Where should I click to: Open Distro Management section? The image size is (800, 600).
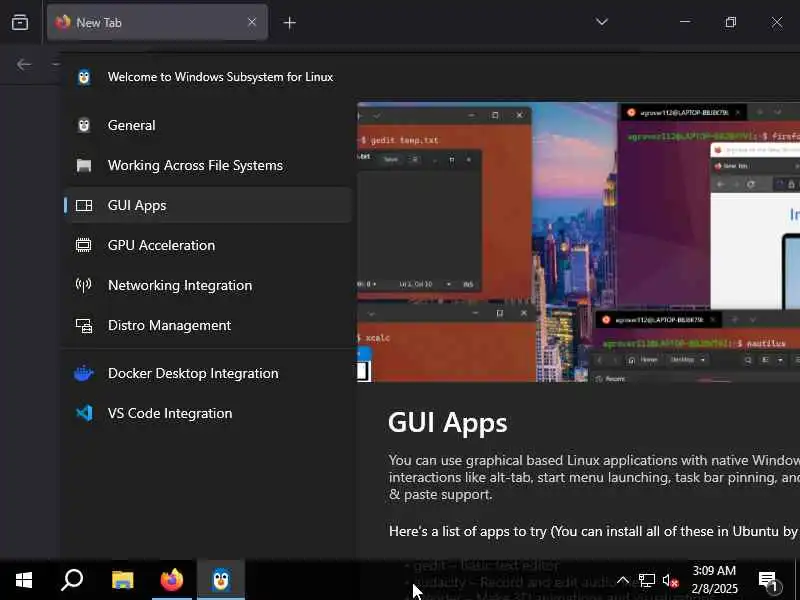point(208,326)
